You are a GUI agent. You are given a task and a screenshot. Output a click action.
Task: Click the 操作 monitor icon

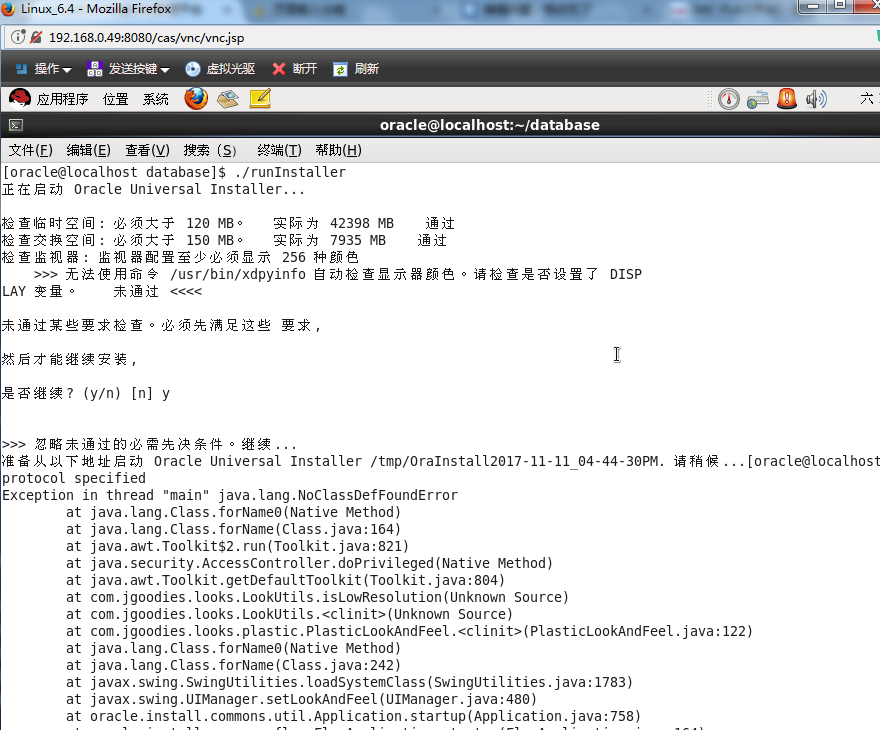pyautogui.click(x=21, y=69)
